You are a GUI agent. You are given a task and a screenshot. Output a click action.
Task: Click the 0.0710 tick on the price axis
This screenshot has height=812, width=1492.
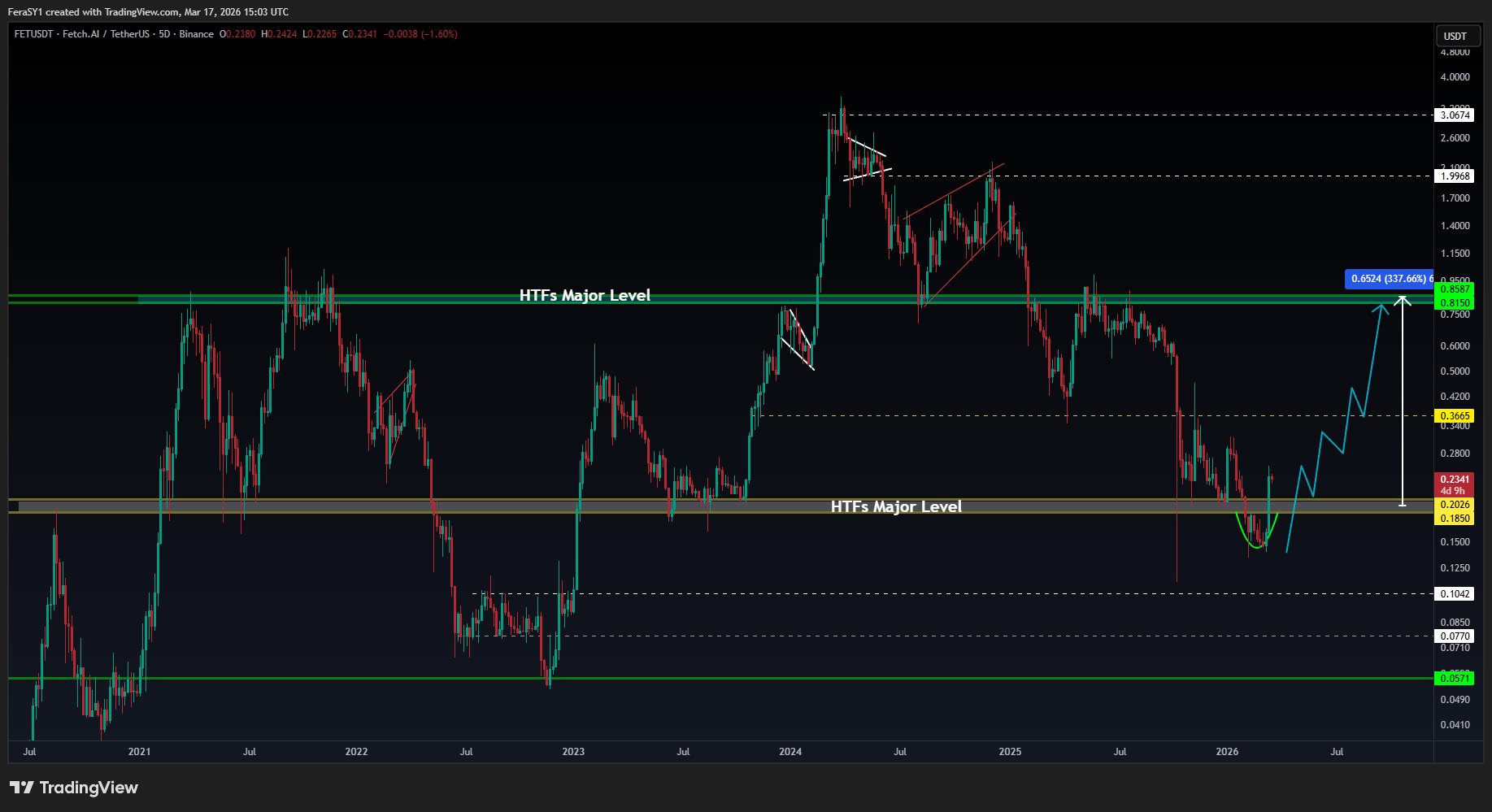point(1455,648)
